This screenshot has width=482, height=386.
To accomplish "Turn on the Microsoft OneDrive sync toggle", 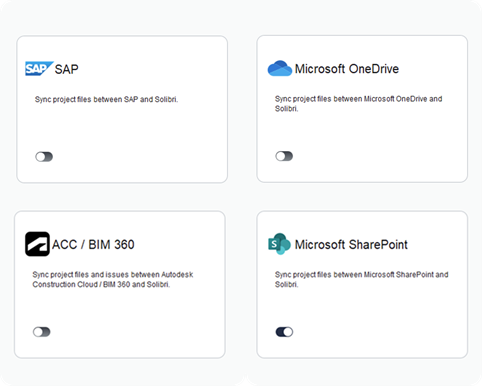I will click(x=284, y=156).
